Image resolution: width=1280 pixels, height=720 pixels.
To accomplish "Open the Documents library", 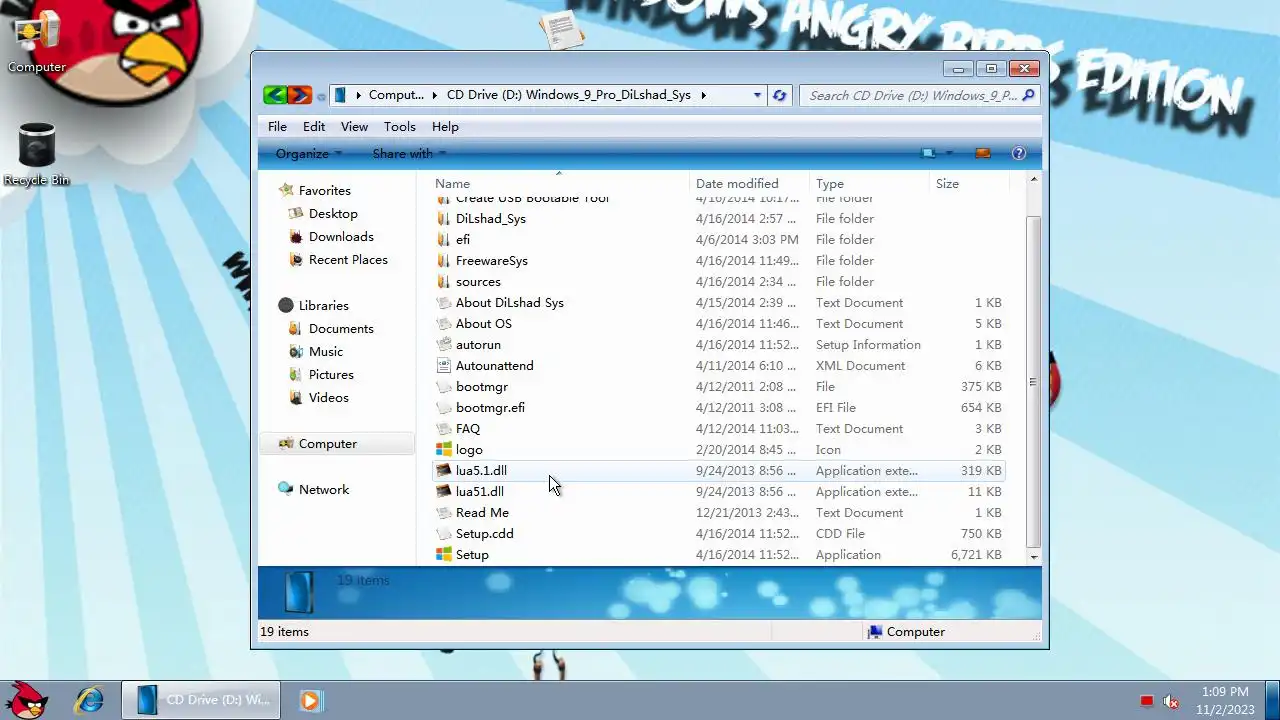I will (341, 328).
